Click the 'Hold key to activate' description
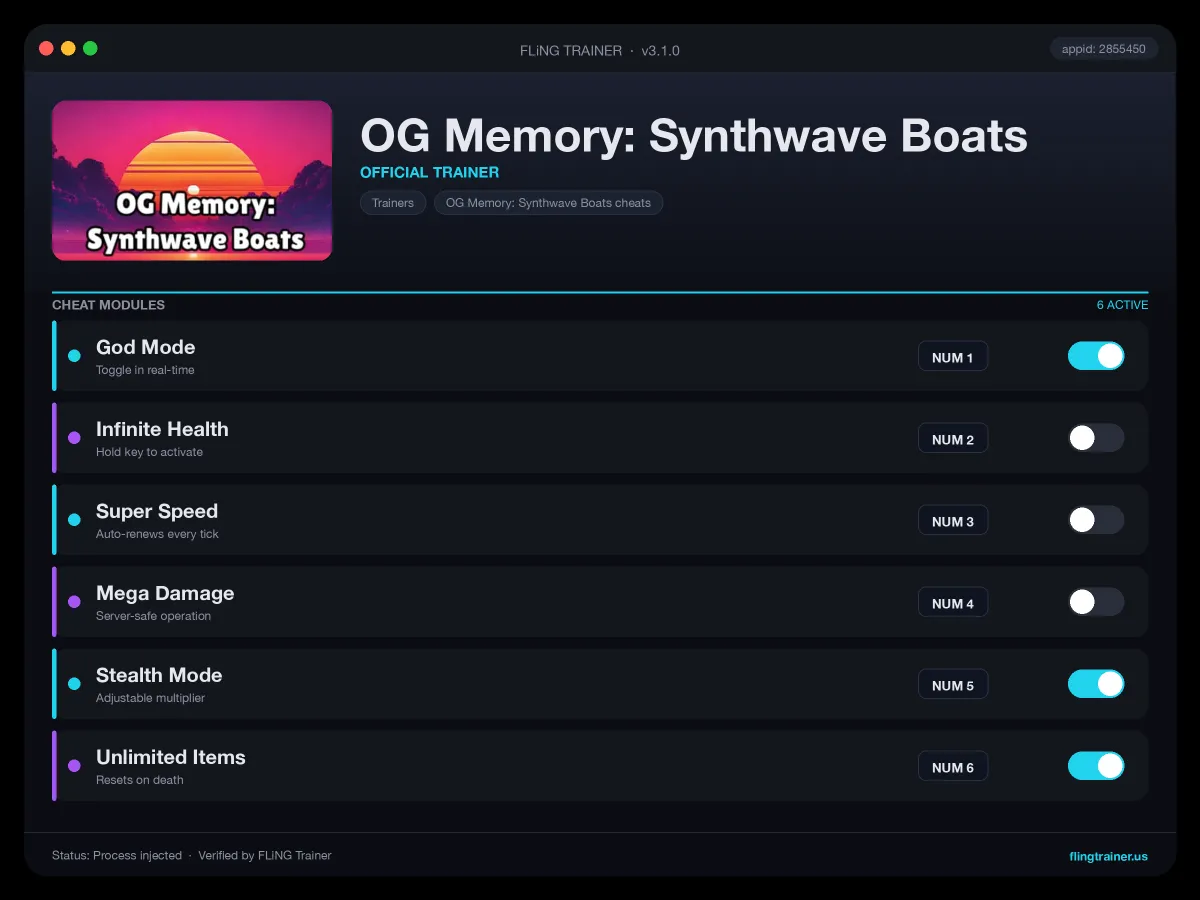 (x=149, y=452)
